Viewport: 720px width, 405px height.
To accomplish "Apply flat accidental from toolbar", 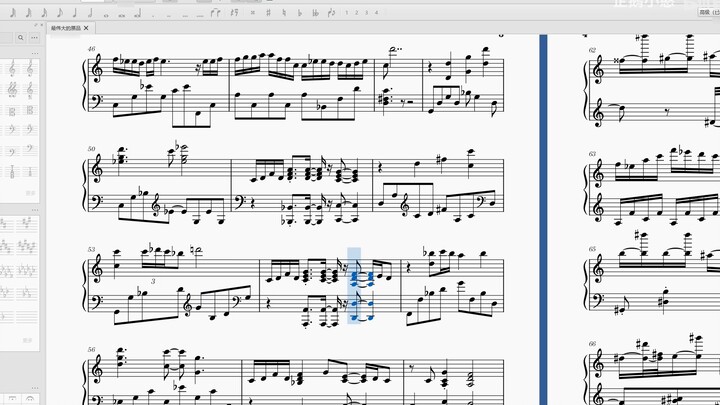I will (299, 13).
